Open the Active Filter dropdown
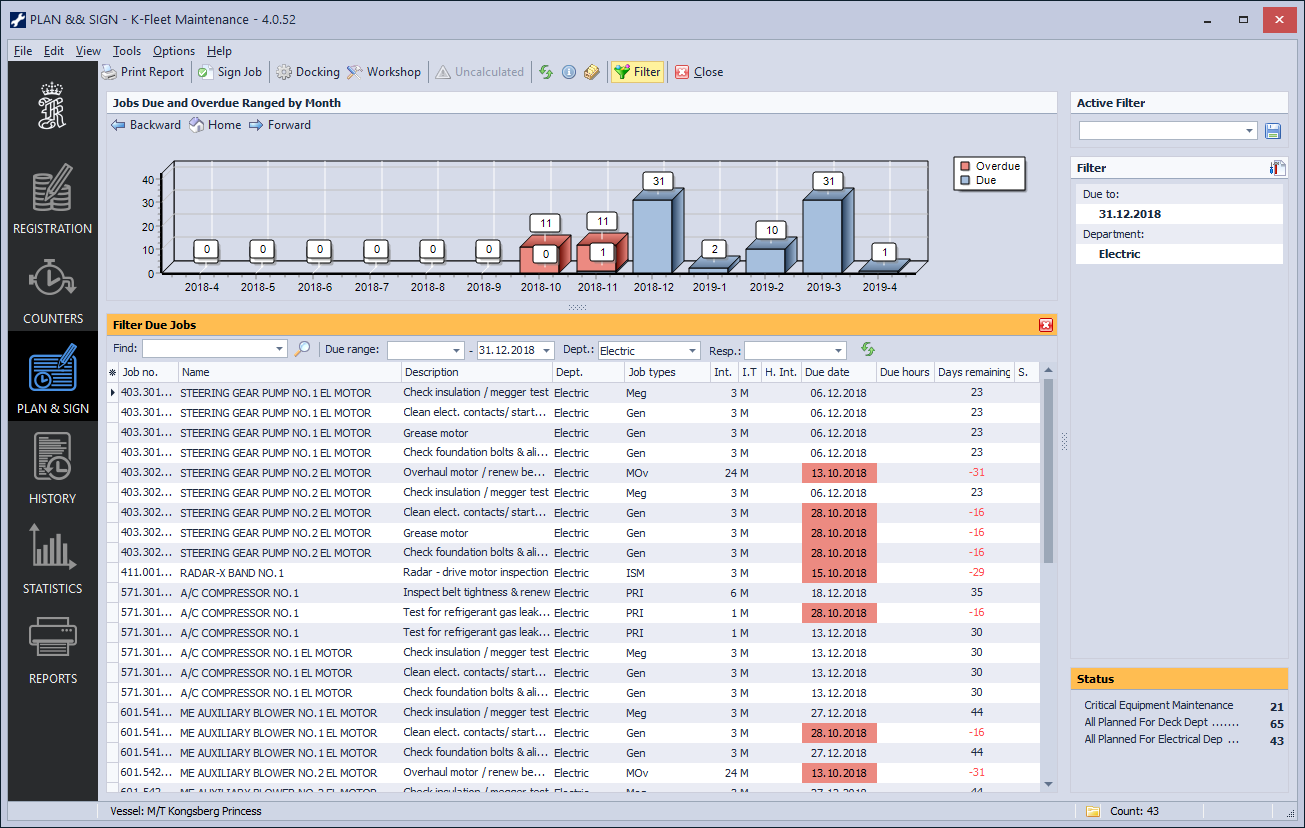The width and height of the screenshot is (1305, 828). (1250, 131)
